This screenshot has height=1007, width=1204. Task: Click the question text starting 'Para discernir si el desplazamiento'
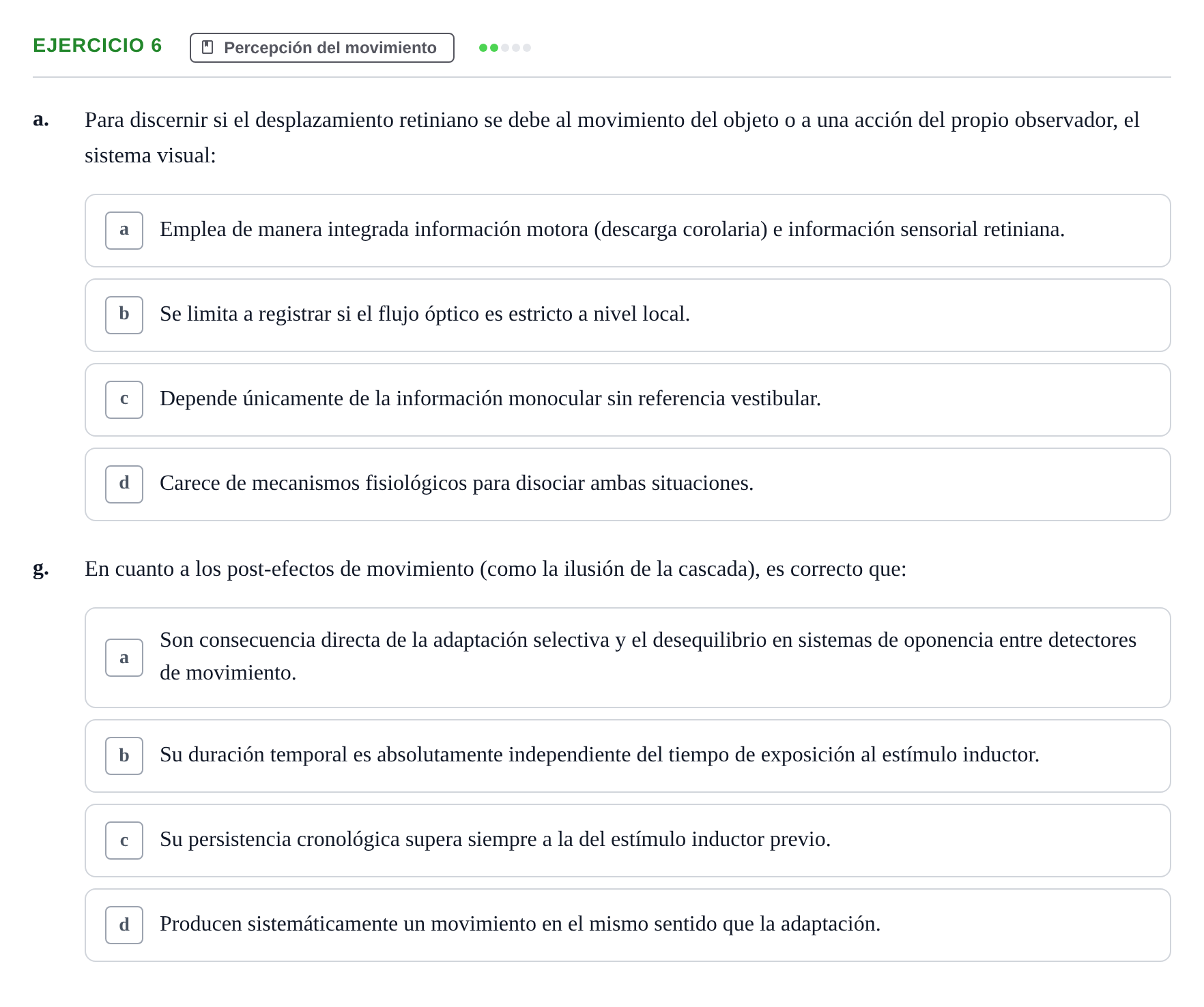pos(612,138)
